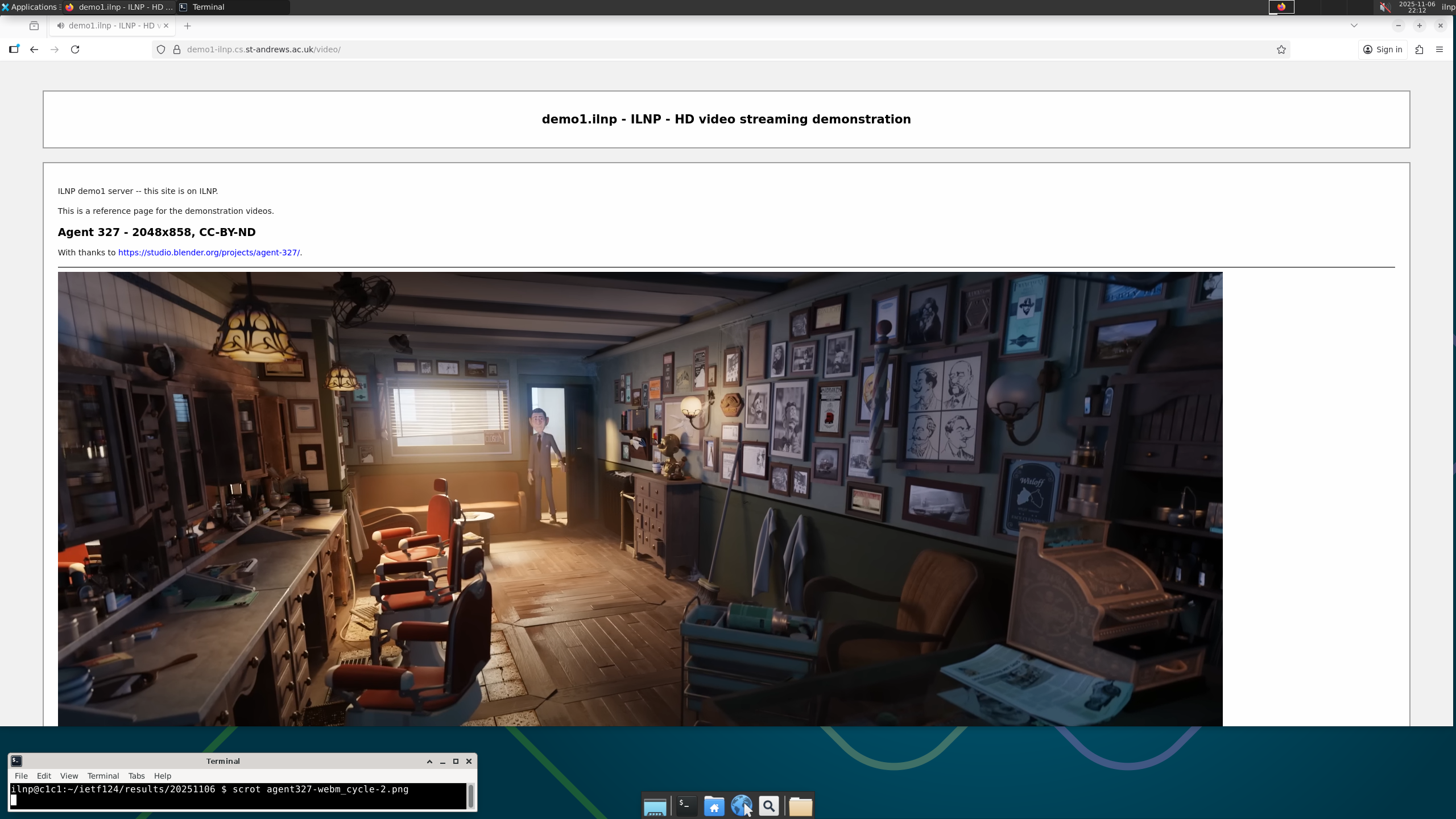Open the Terminal Edit menu

coord(44,776)
